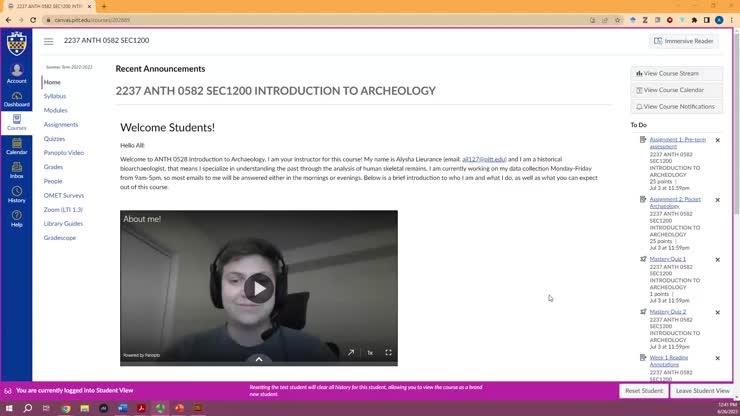The height and width of the screenshot is (416, 740).
Task: Open video in Panopto pop-out arrow
Action: (x=351, y=352)
